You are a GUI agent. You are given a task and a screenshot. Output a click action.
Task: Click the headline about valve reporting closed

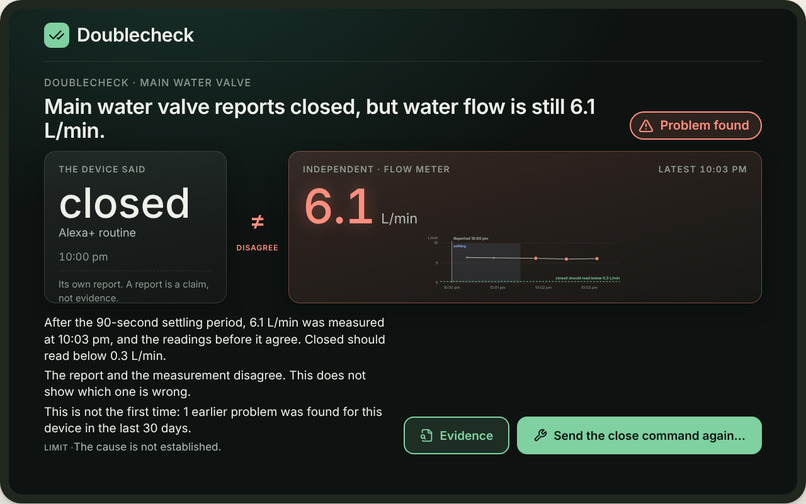pos(320,119)
